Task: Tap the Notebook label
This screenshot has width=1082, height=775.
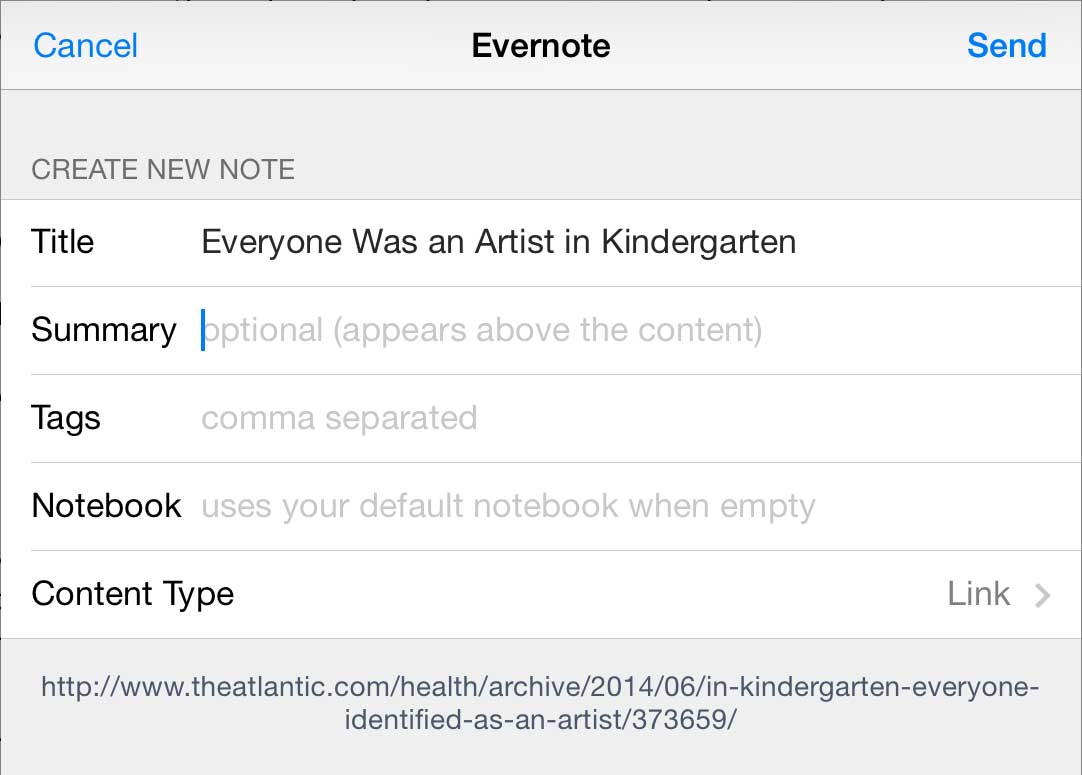Action: [106, 505]
